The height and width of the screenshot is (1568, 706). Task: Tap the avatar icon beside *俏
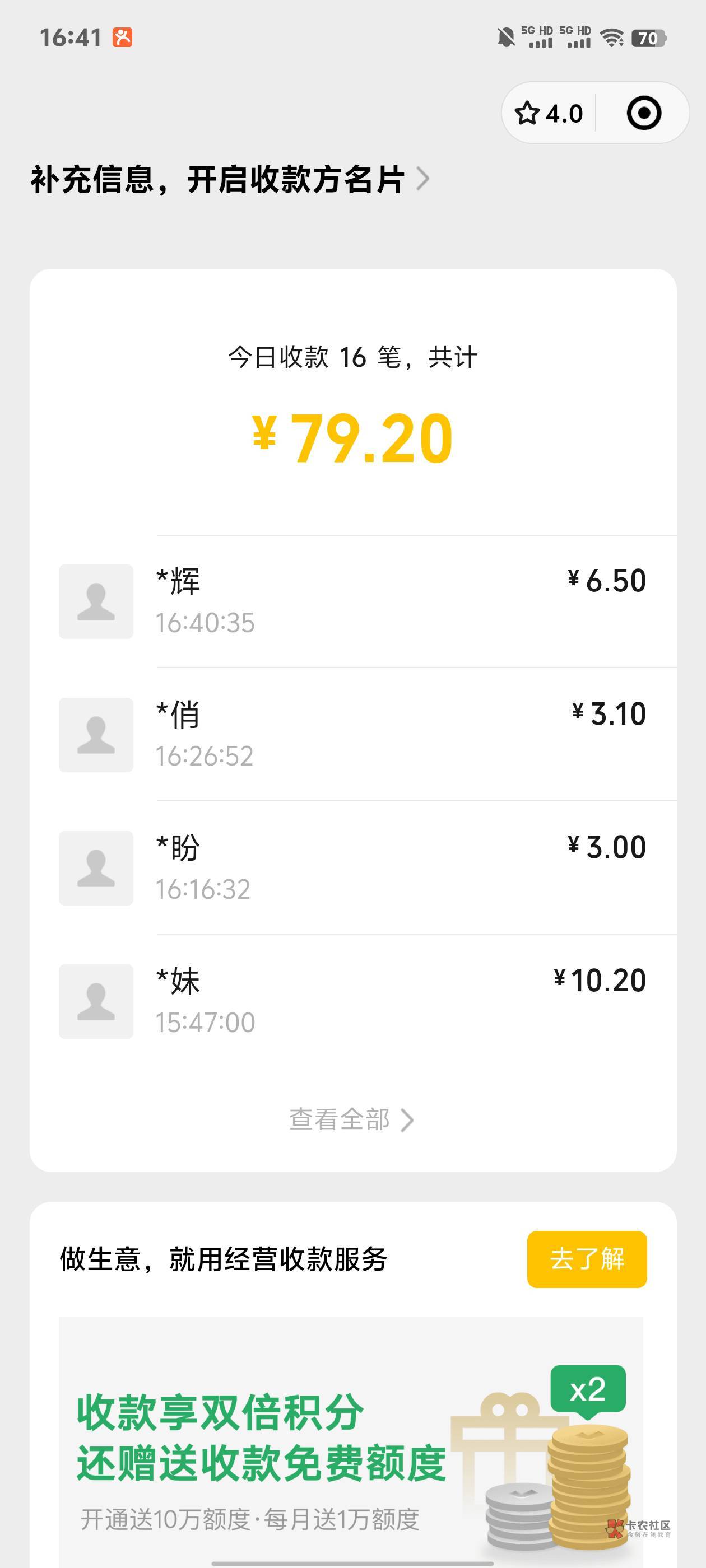(x=96, y=735)
